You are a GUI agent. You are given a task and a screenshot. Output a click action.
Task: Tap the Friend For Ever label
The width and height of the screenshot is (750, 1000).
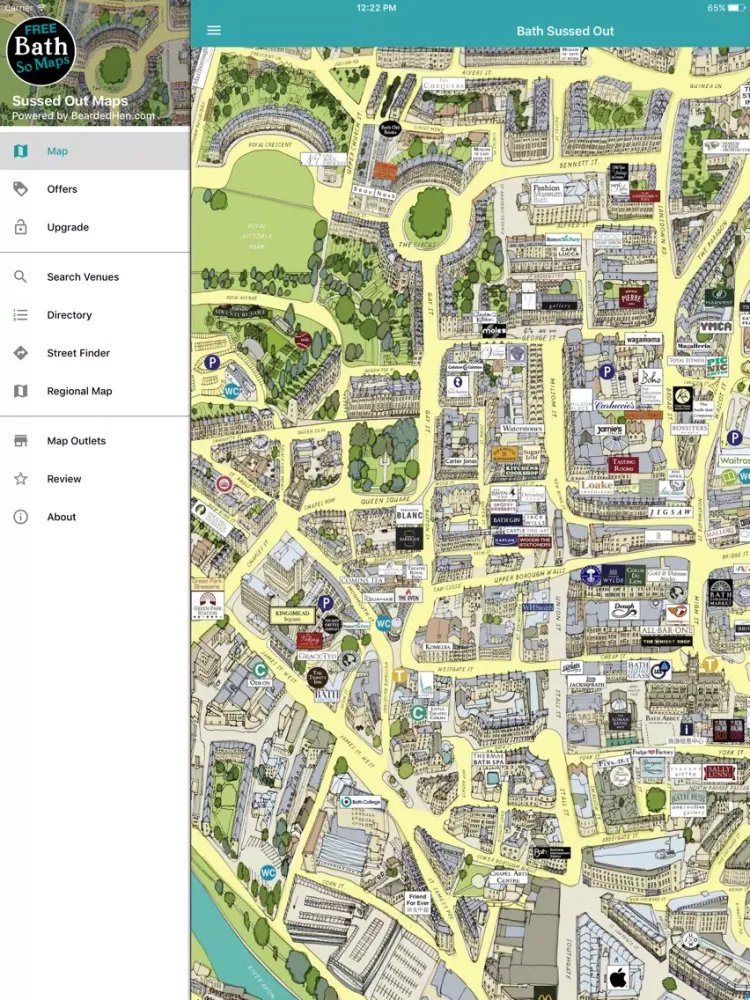tap(417, 903)
